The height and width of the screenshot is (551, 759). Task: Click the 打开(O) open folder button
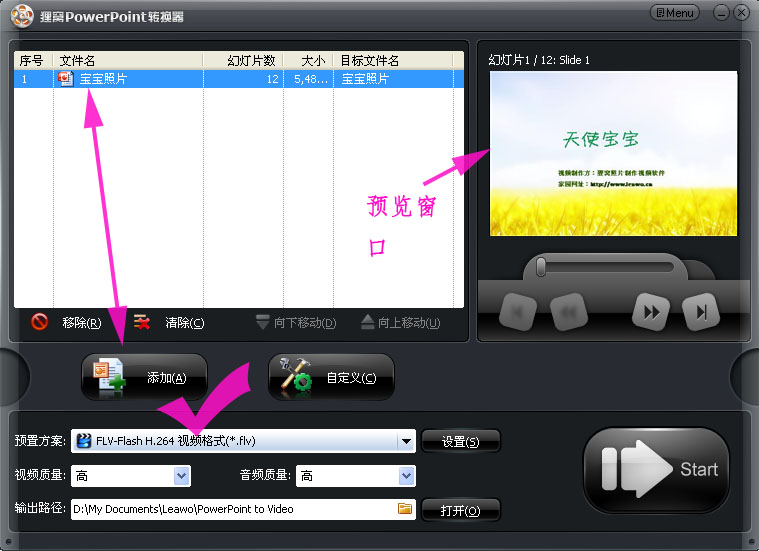(x=460, y=510)
